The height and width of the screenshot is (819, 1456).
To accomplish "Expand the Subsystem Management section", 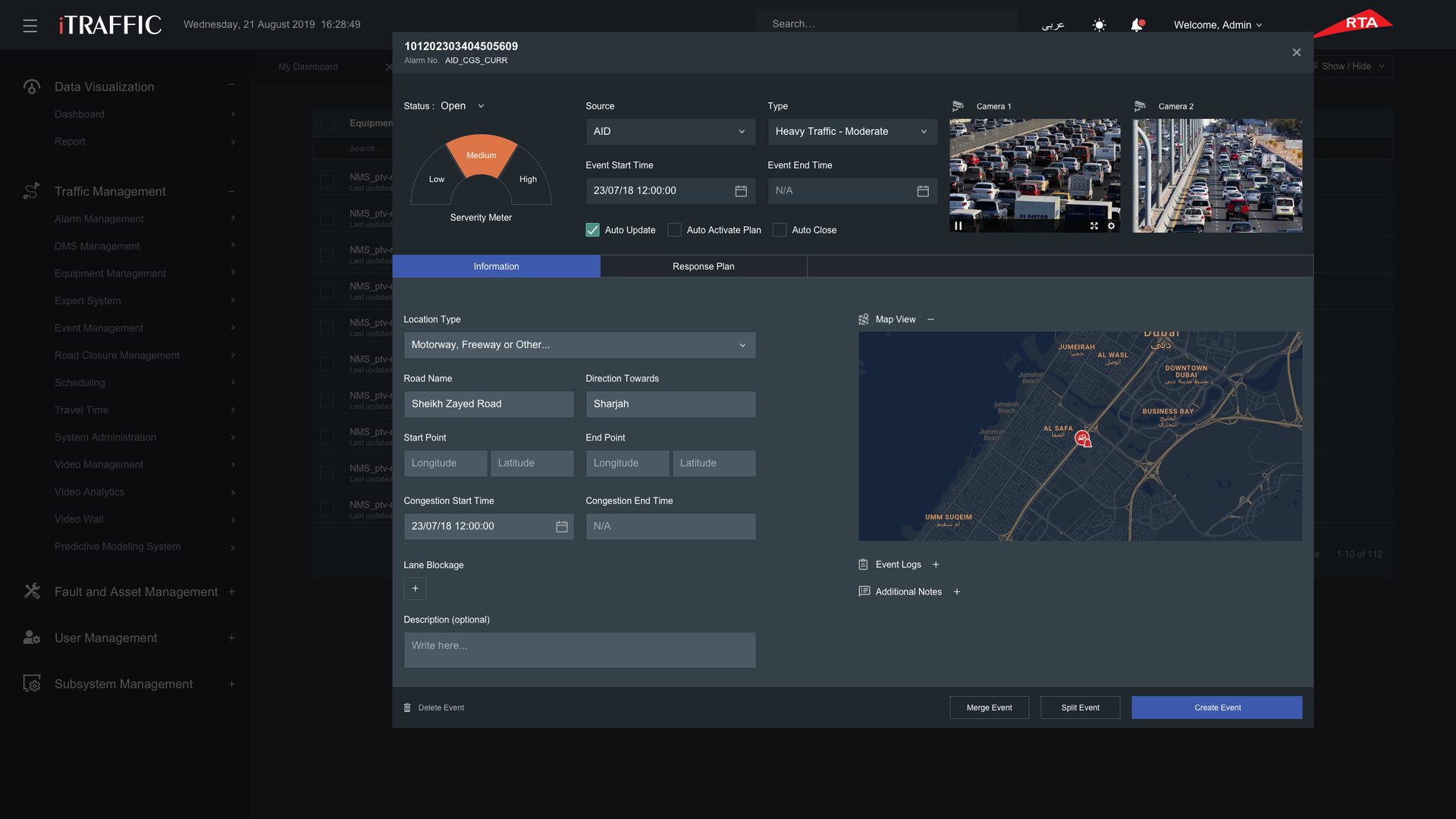I will (231, 684).
